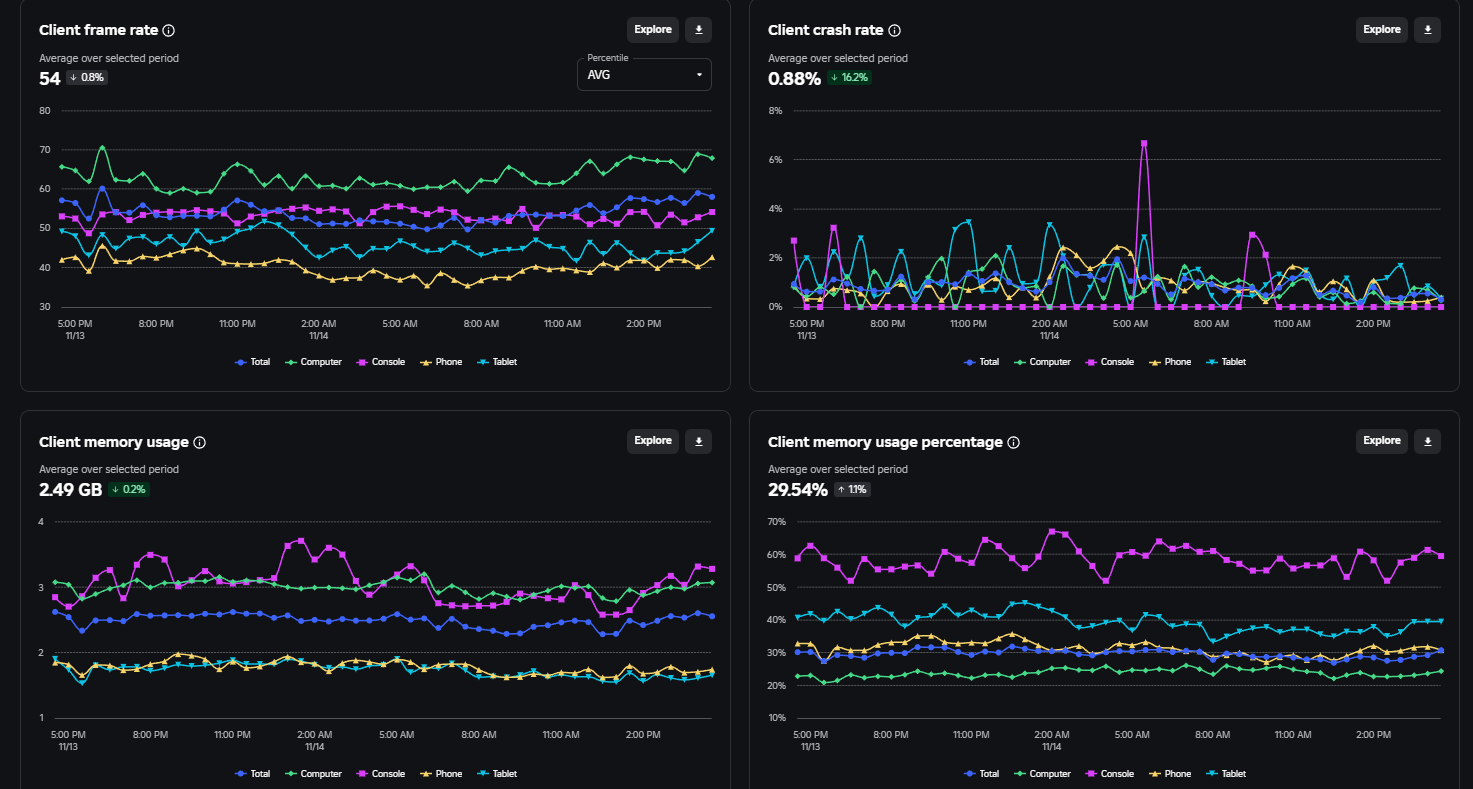The width and height of the screenshot is (1473, 789).
Task: Download Client memory usage percentage data
Action: (1427, 441)
